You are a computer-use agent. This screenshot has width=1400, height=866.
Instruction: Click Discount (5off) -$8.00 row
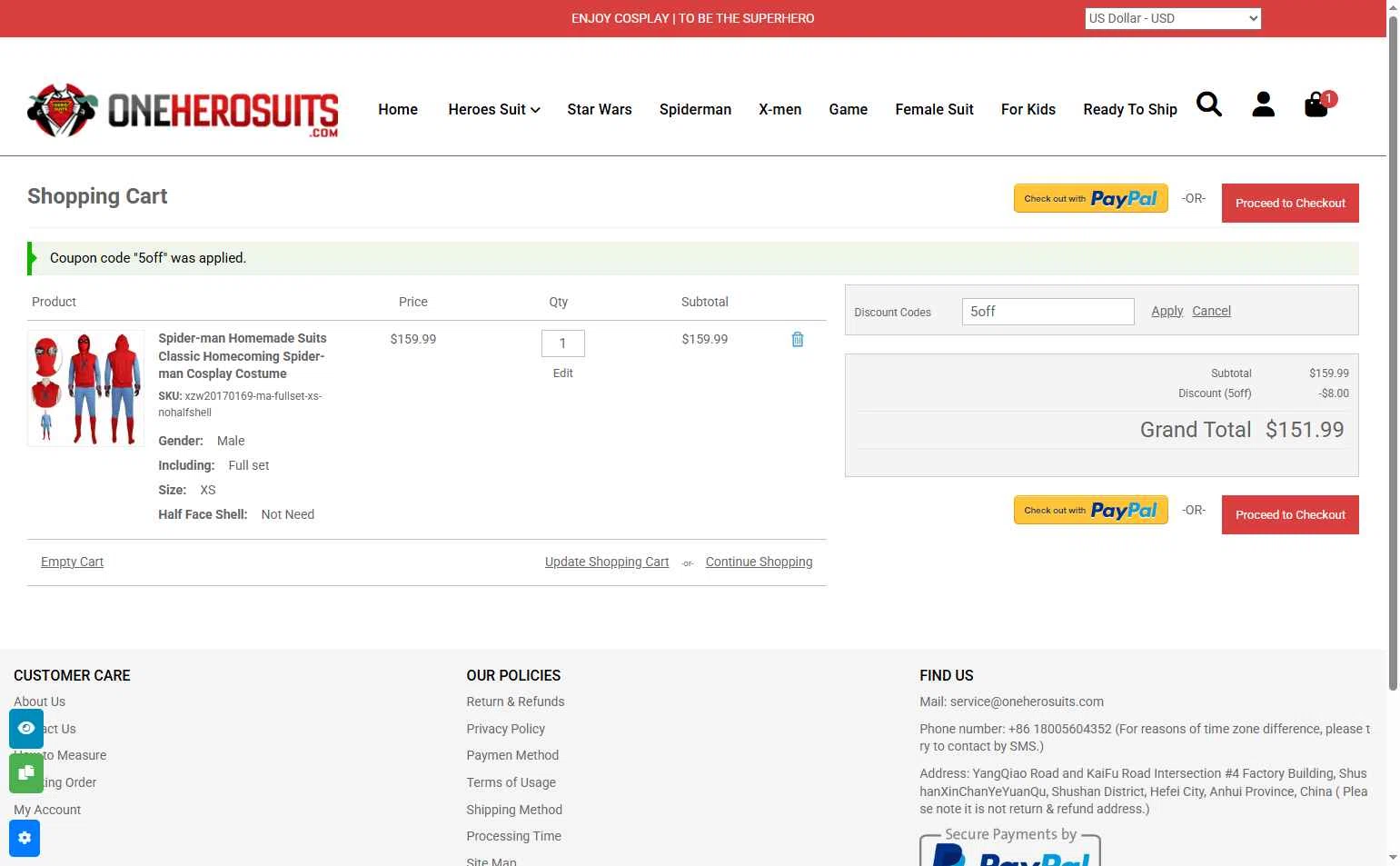coord(1264,393)
